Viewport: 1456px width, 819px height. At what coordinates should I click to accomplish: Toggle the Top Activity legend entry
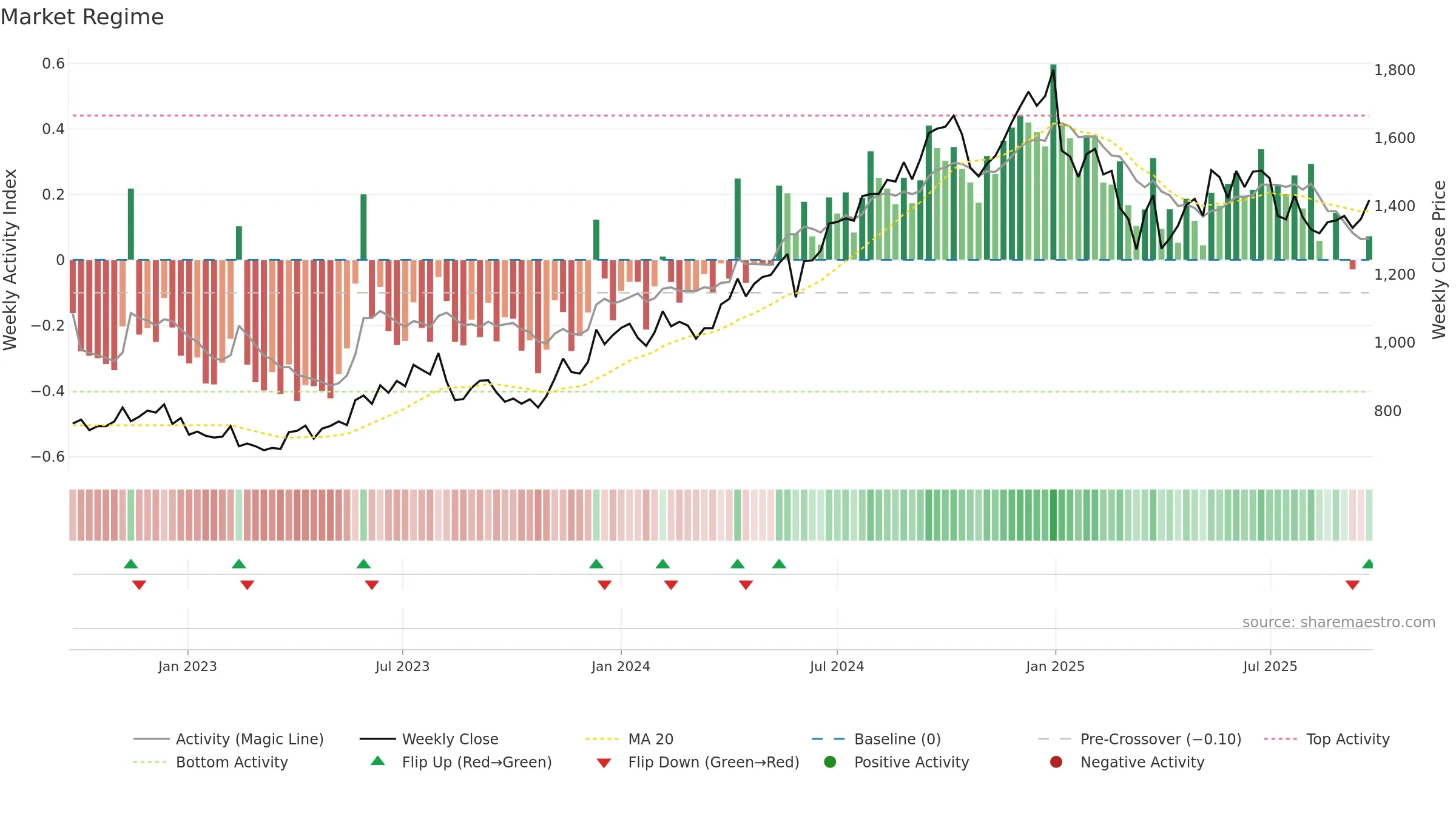(x=1326, y=739)
